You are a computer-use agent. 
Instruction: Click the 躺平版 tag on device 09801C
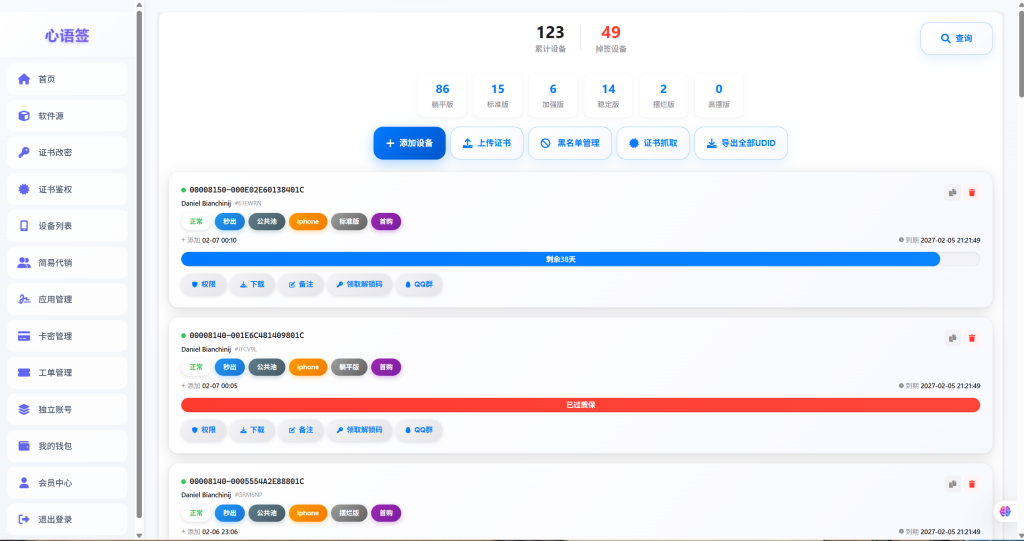[349, 367]
